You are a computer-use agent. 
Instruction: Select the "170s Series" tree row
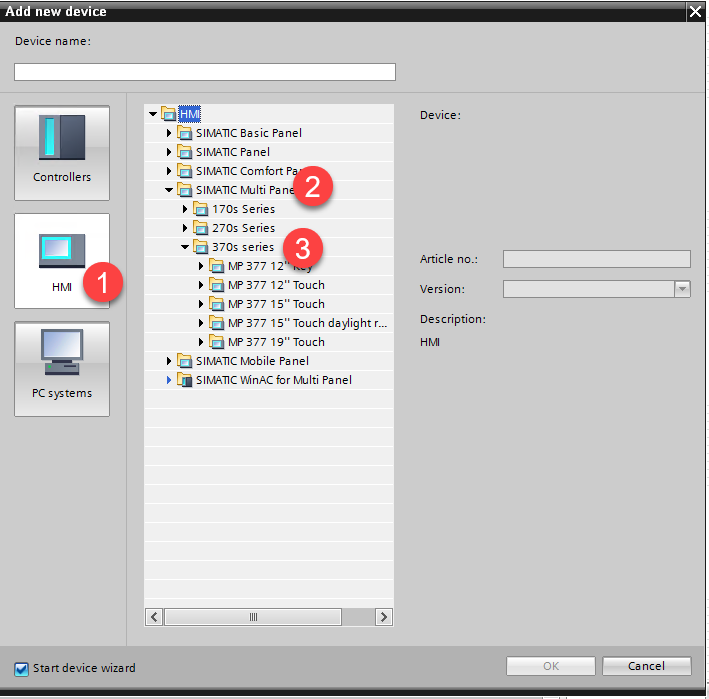point(269,209)
